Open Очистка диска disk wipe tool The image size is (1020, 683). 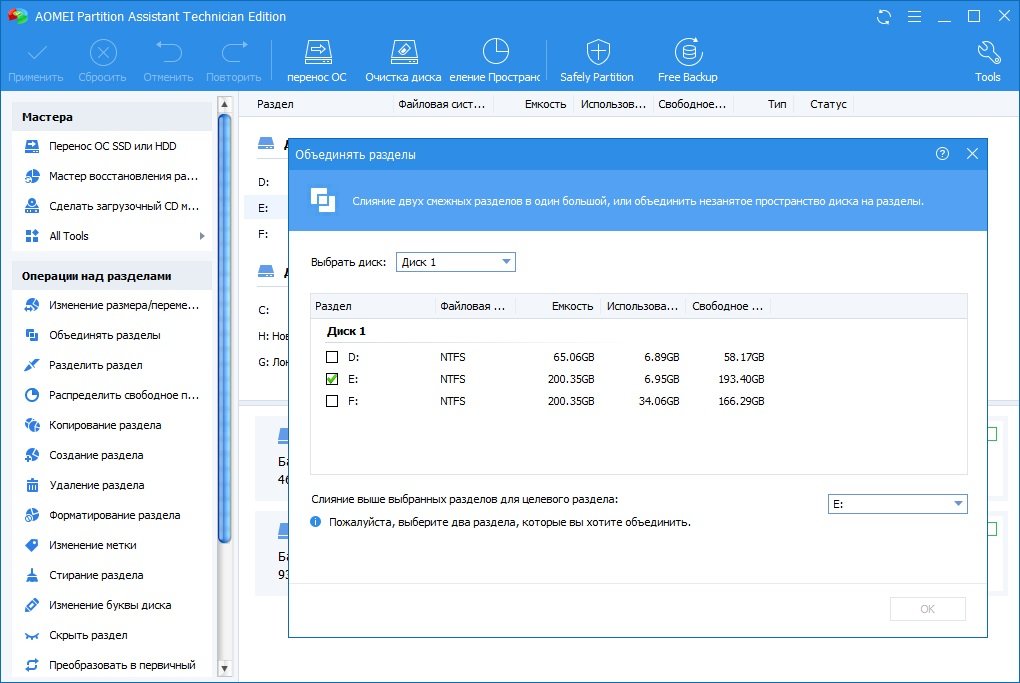tap(403, 59)
